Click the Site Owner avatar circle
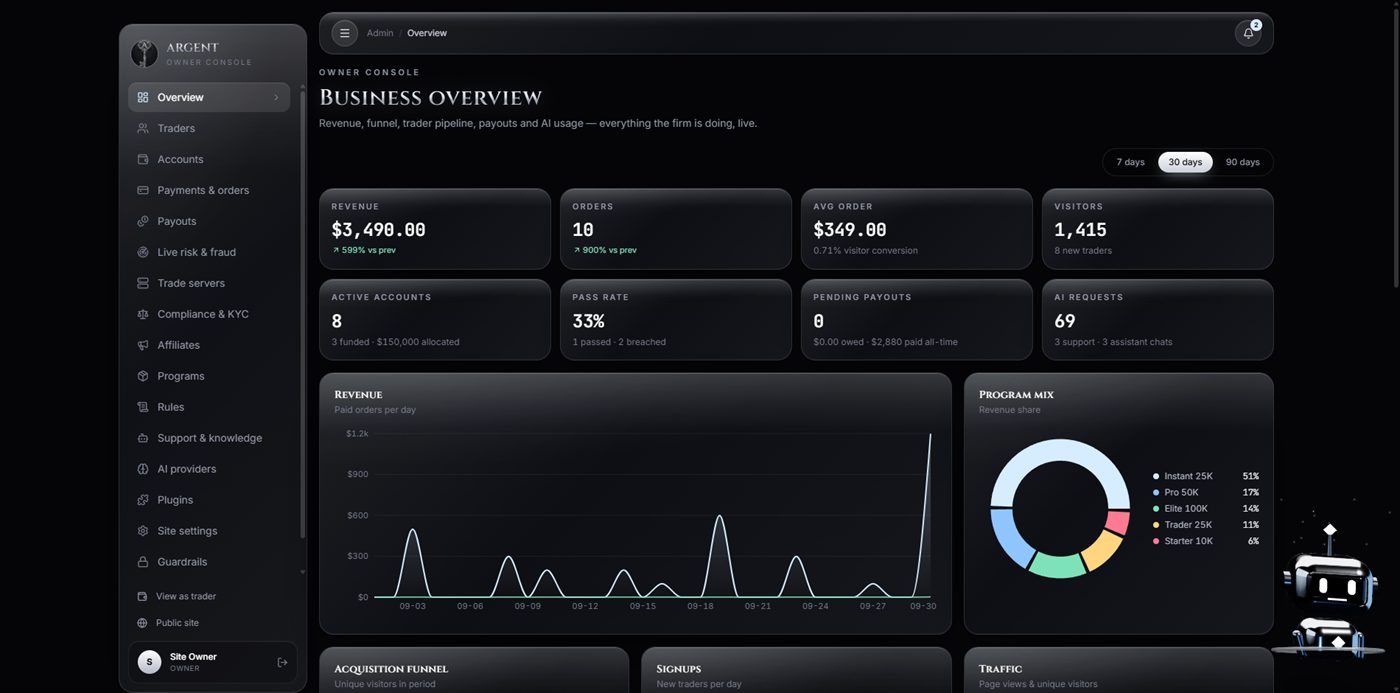 (149, 662)
